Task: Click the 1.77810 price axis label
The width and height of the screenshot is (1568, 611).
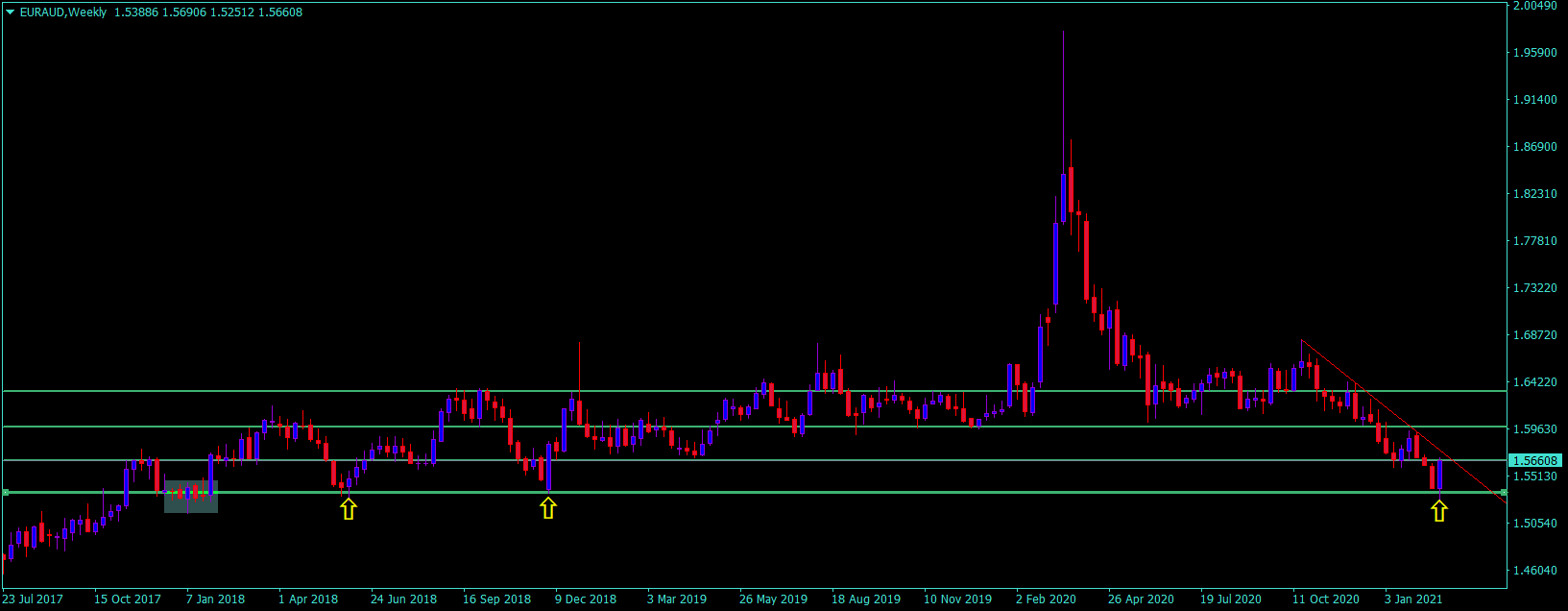Action: [x=1535, y=241]
